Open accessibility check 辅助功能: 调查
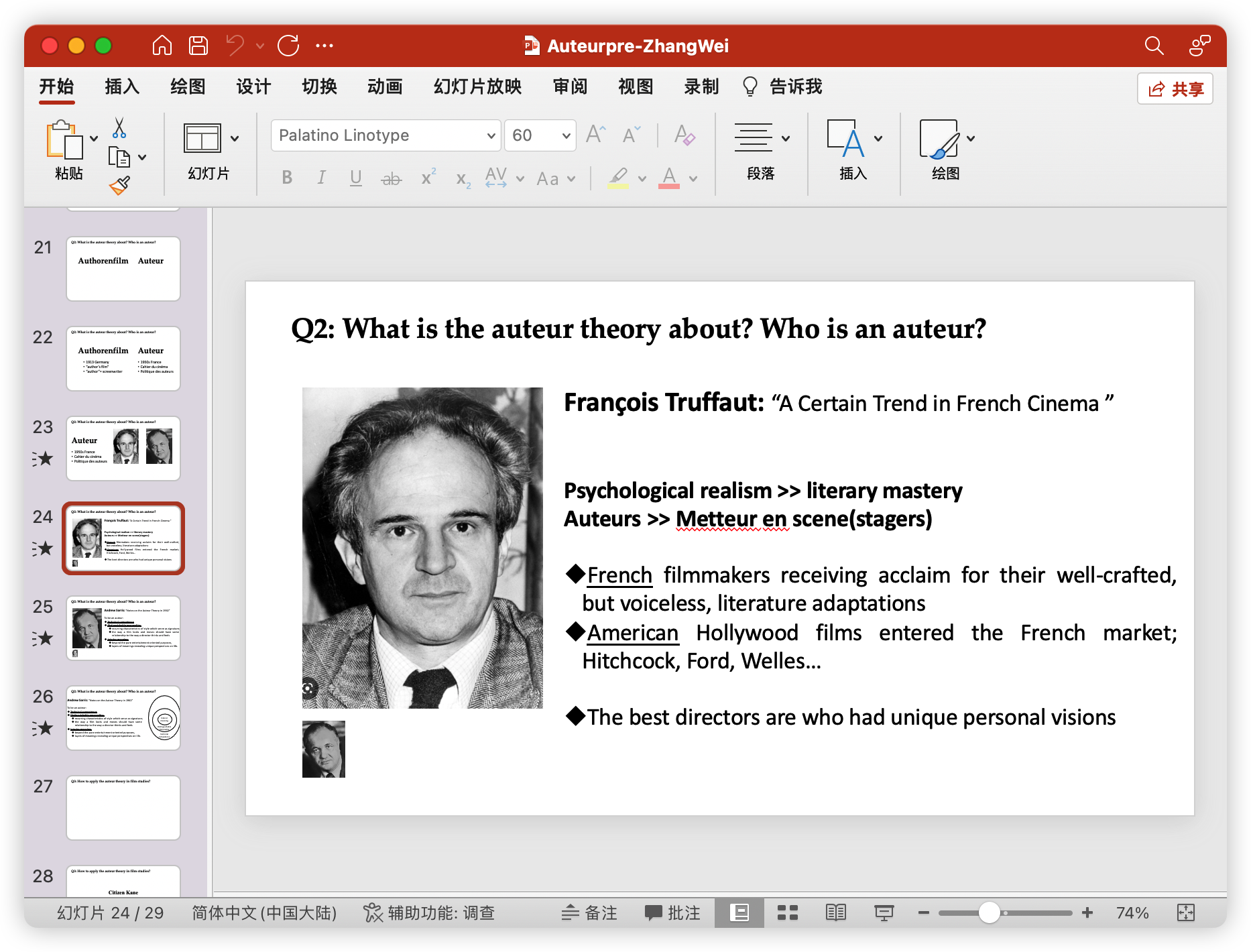Viewport: 1251px width, 952px height. (429, 912)
